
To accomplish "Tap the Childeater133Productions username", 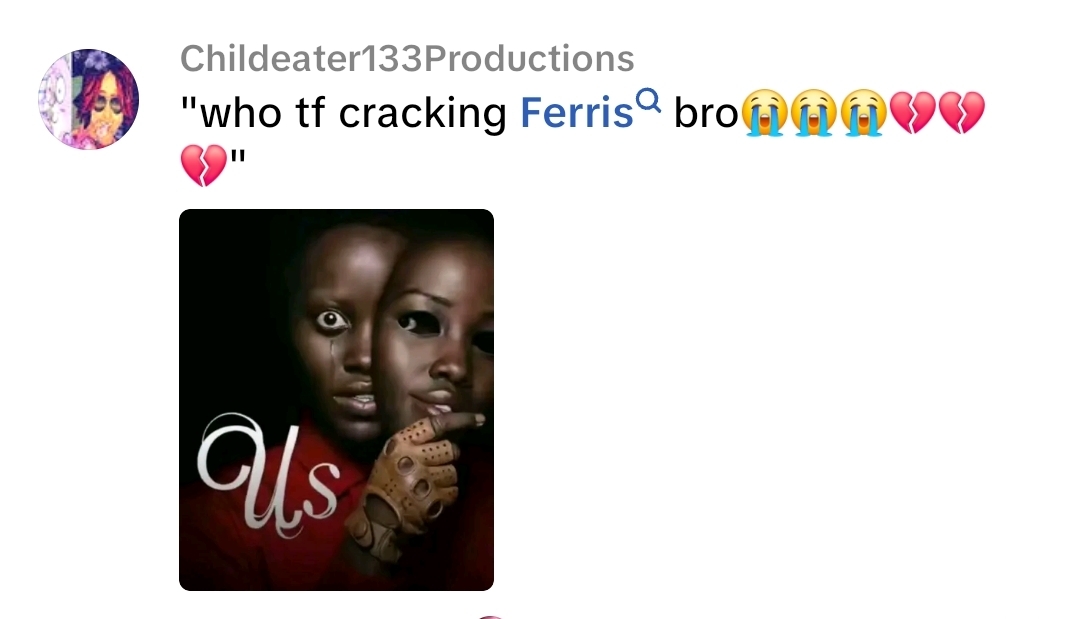I will click(407, 59).
